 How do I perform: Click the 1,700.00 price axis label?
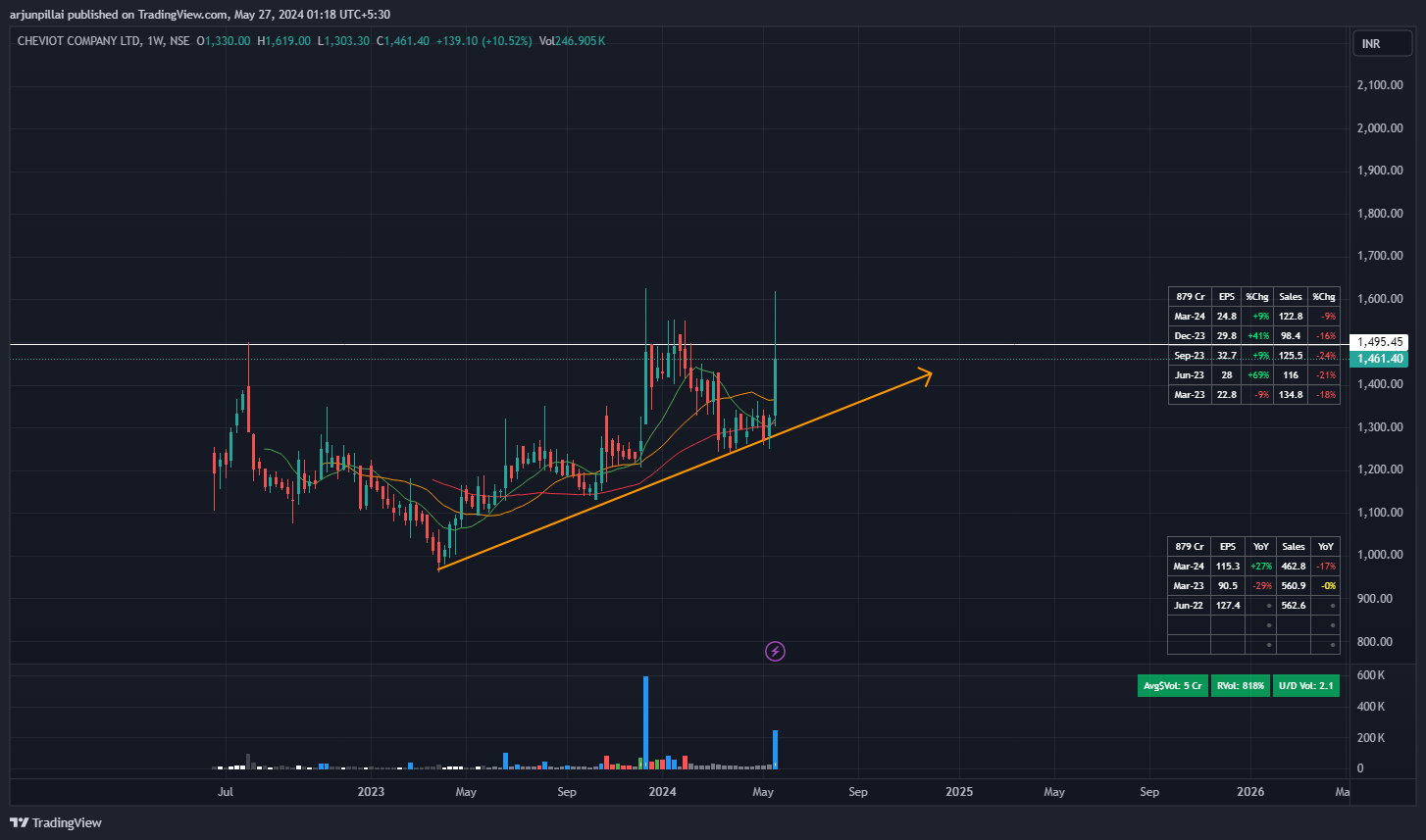point(1379,256)
